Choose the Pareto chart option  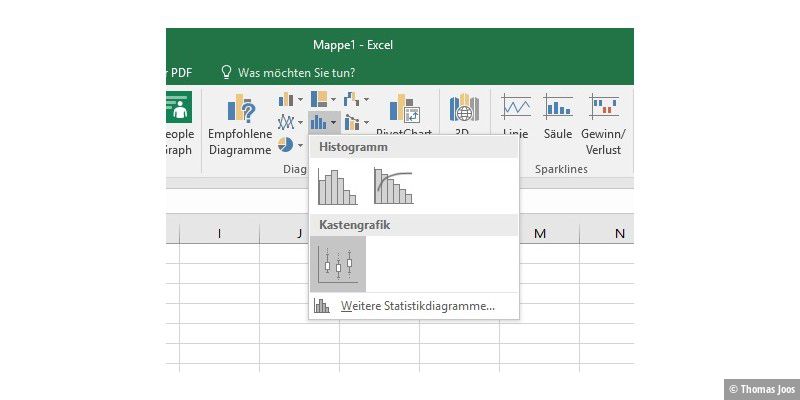pos(392,187)
